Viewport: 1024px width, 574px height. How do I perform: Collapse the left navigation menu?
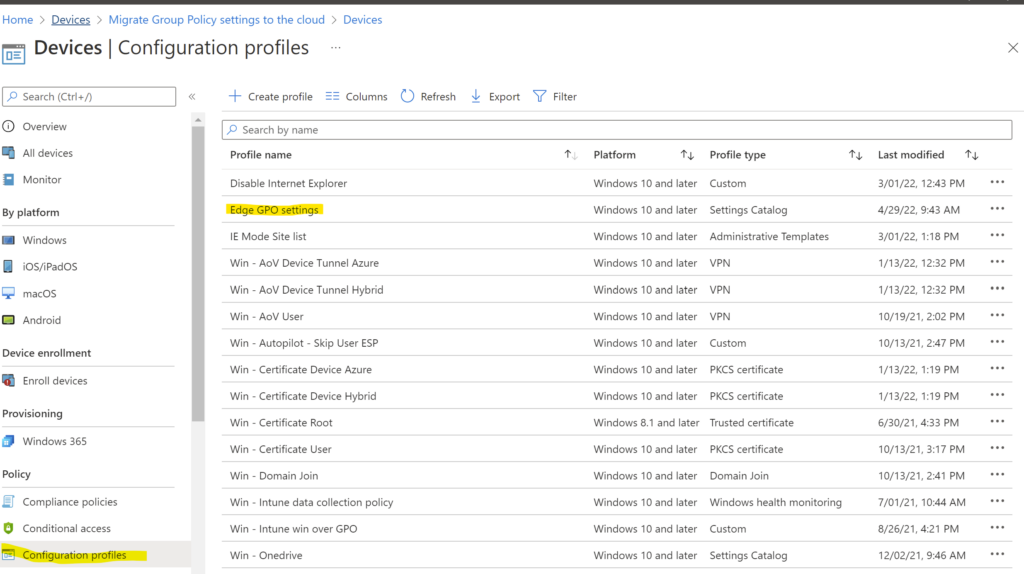point(192,97)
